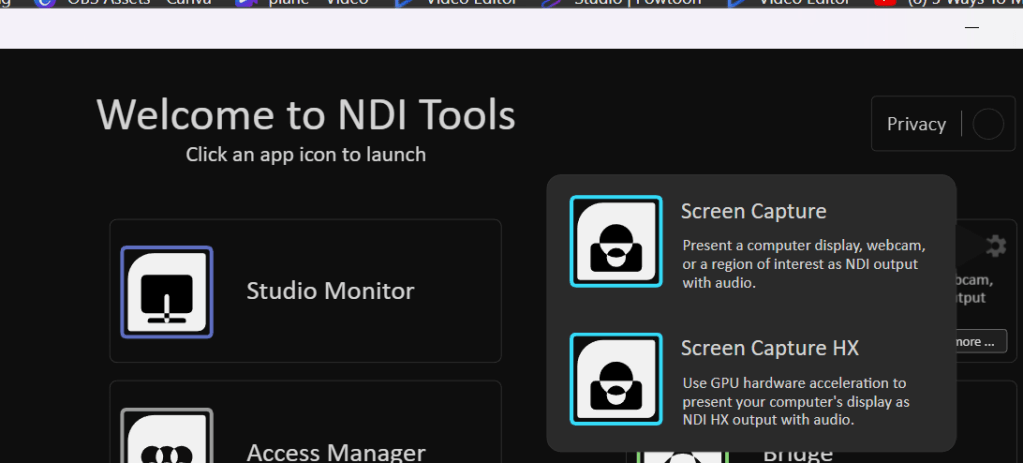Click the 'Welcome to NDI Tools' heading
Screen dimensions: 1023x463
click(306, 115)
